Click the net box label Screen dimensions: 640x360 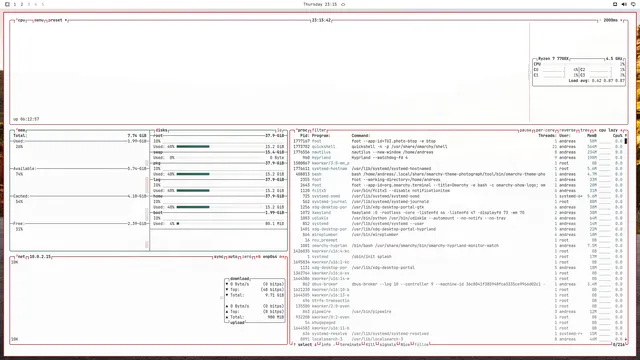point(21,257)
